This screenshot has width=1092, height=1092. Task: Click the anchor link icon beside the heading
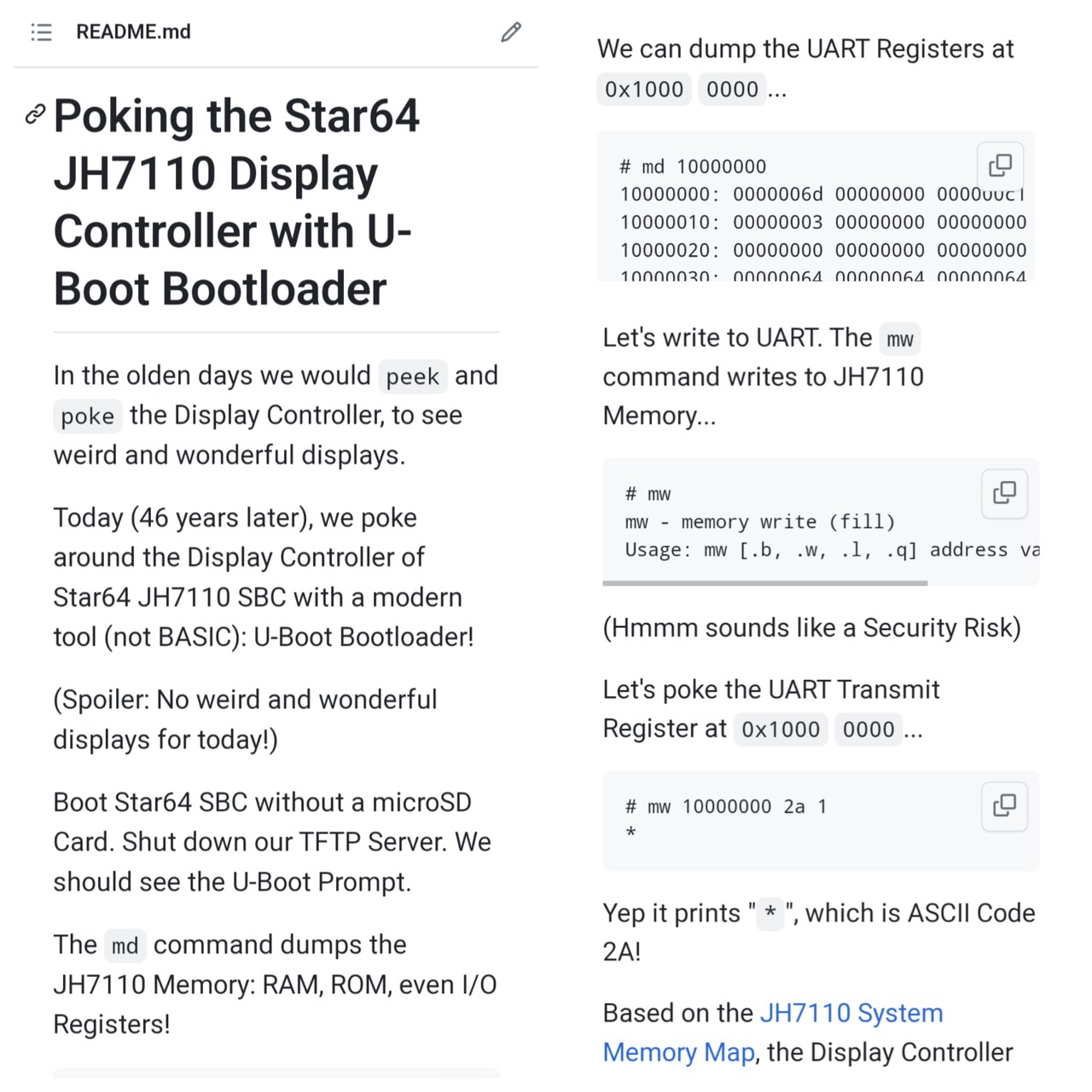coord(35,113)
